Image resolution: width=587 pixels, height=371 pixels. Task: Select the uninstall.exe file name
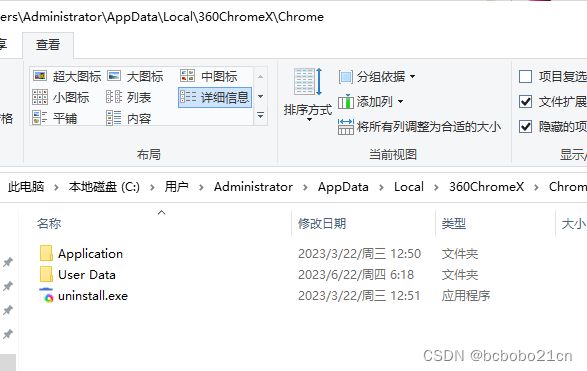tap(93, 296)
